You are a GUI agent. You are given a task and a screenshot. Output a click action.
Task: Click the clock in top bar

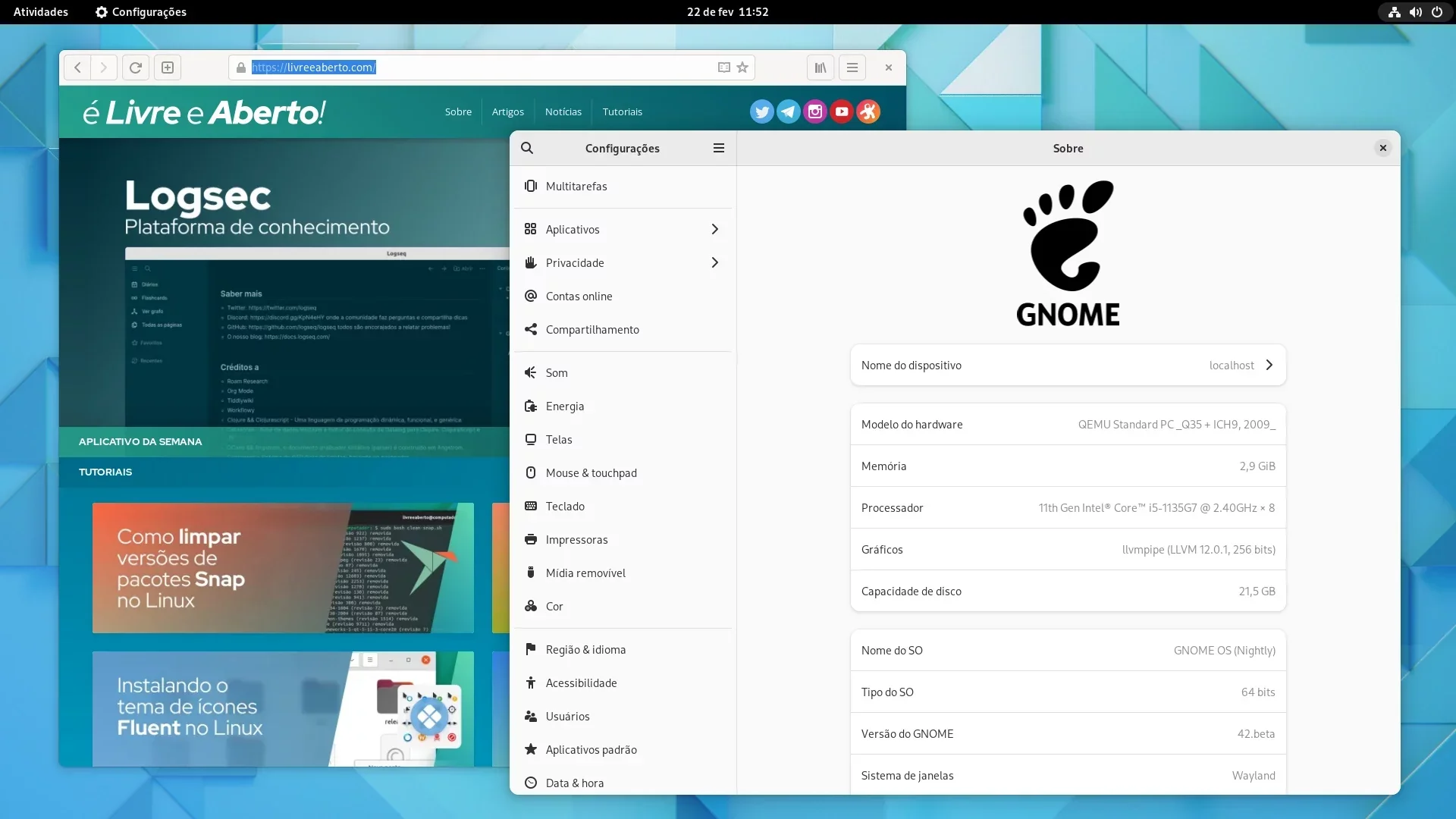point(728,12)
